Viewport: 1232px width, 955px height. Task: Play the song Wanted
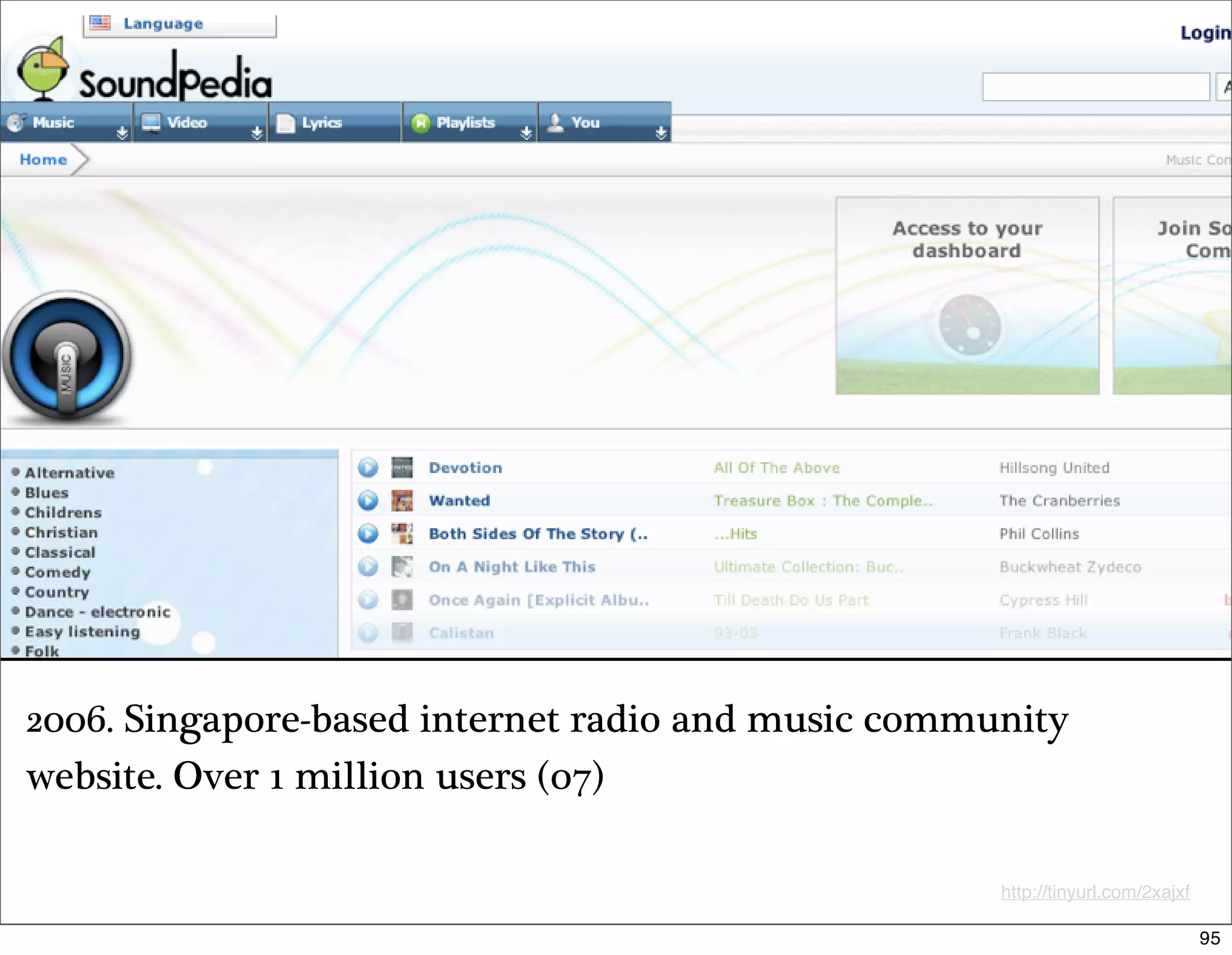point(368,501)
